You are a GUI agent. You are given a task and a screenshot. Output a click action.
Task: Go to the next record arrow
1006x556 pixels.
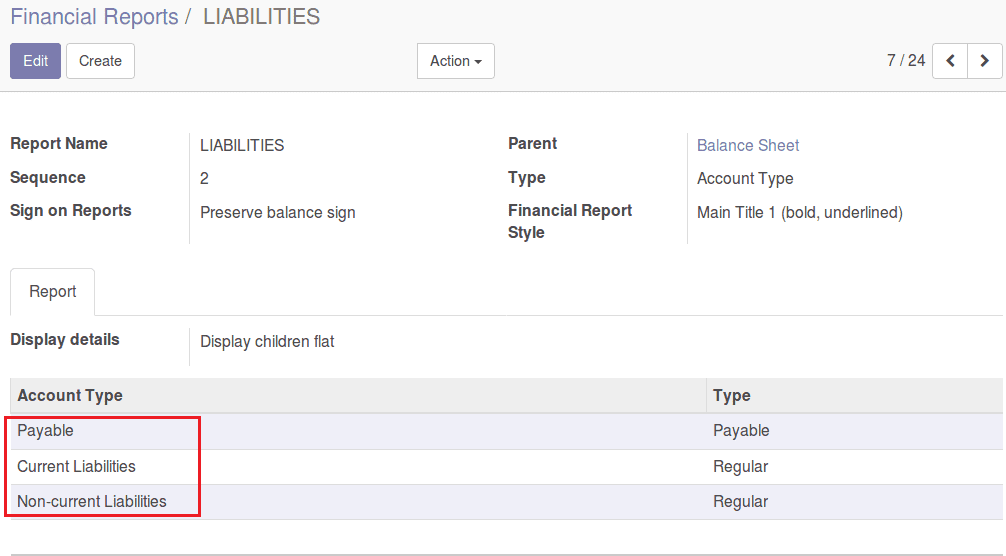[985, 61]
